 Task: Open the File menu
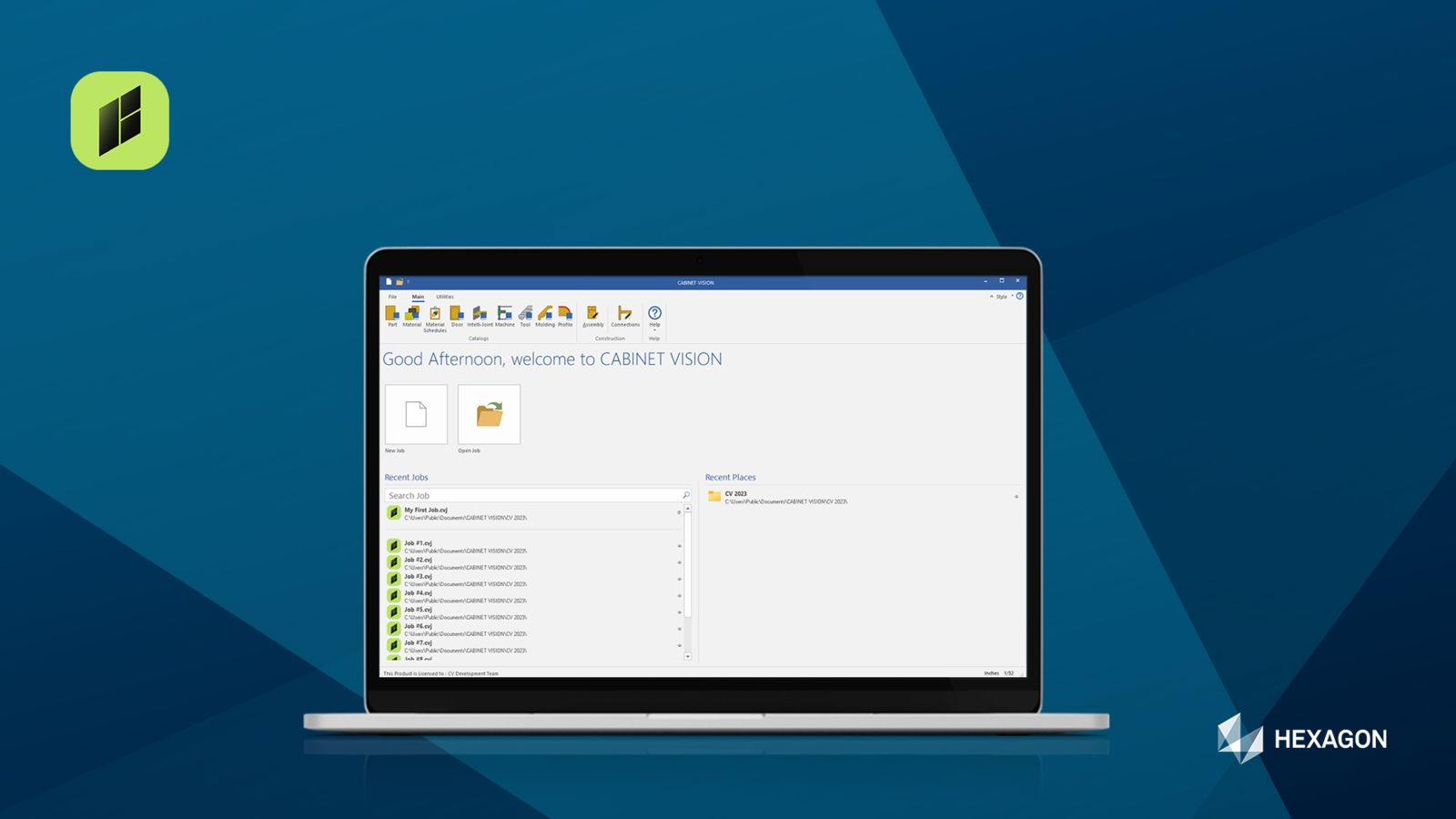[x=393, y=297]
